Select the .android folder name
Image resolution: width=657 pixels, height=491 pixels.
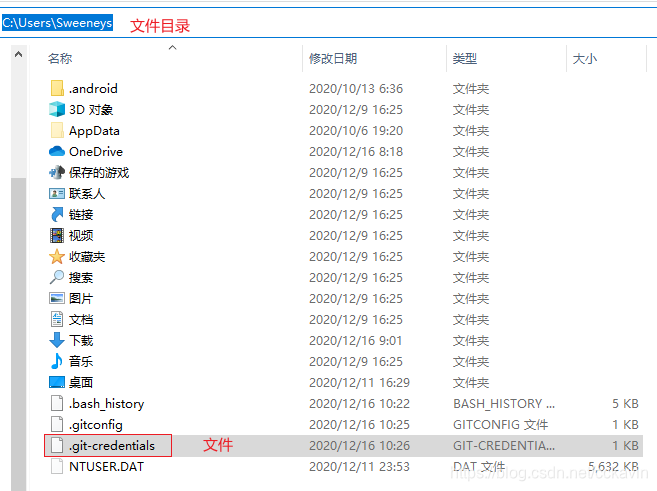click(x=93, y=88)
